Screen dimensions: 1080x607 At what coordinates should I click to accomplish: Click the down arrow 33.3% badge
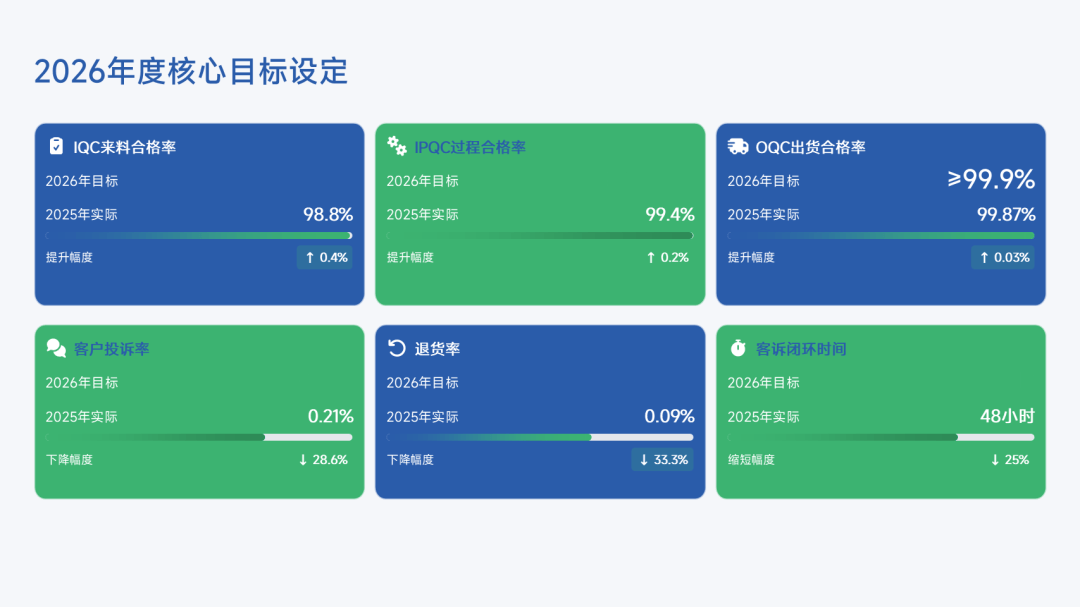tap(664, 460)
